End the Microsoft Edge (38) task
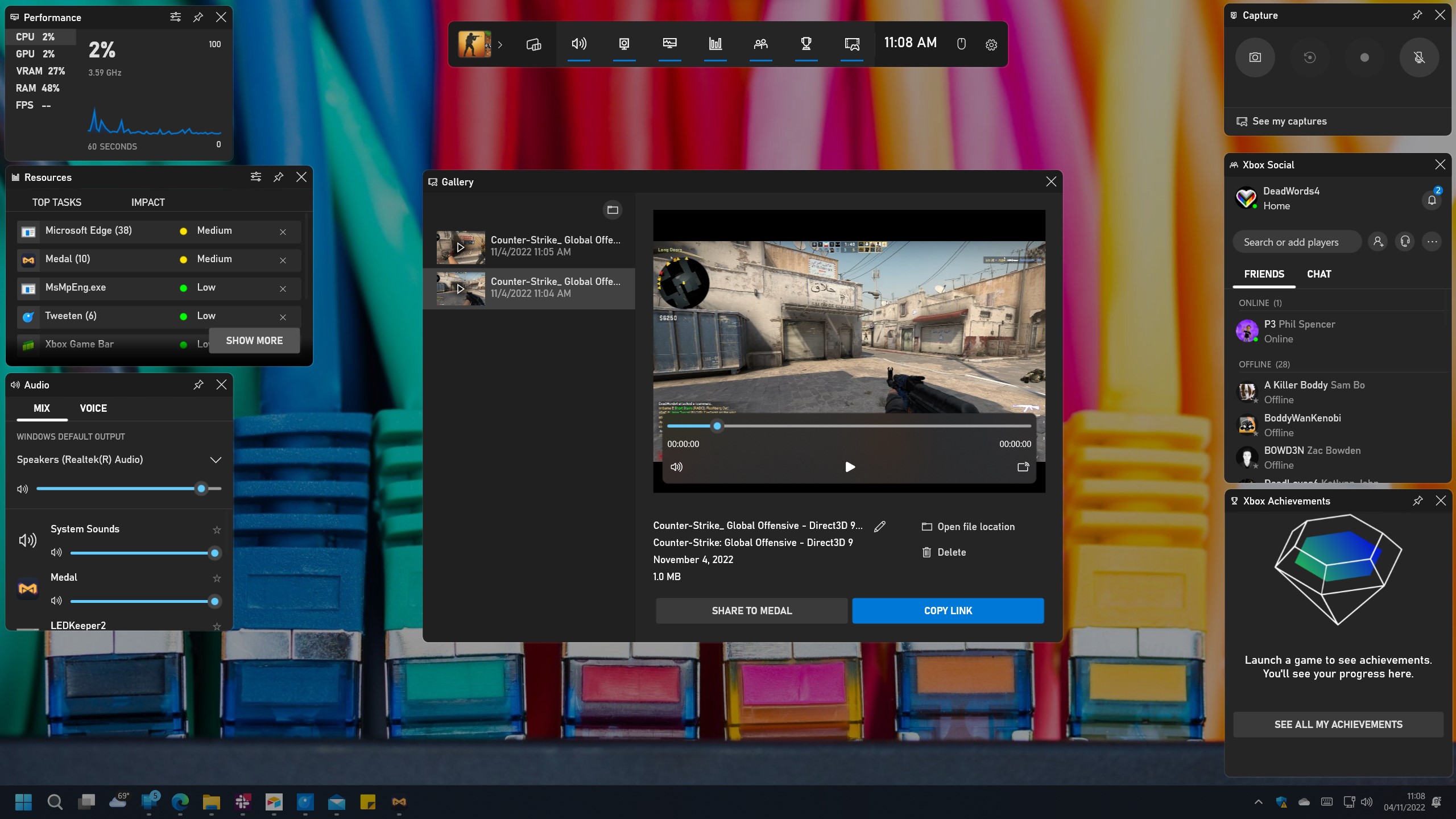The height and width of the screenshot is (819, 1456). 283,231
